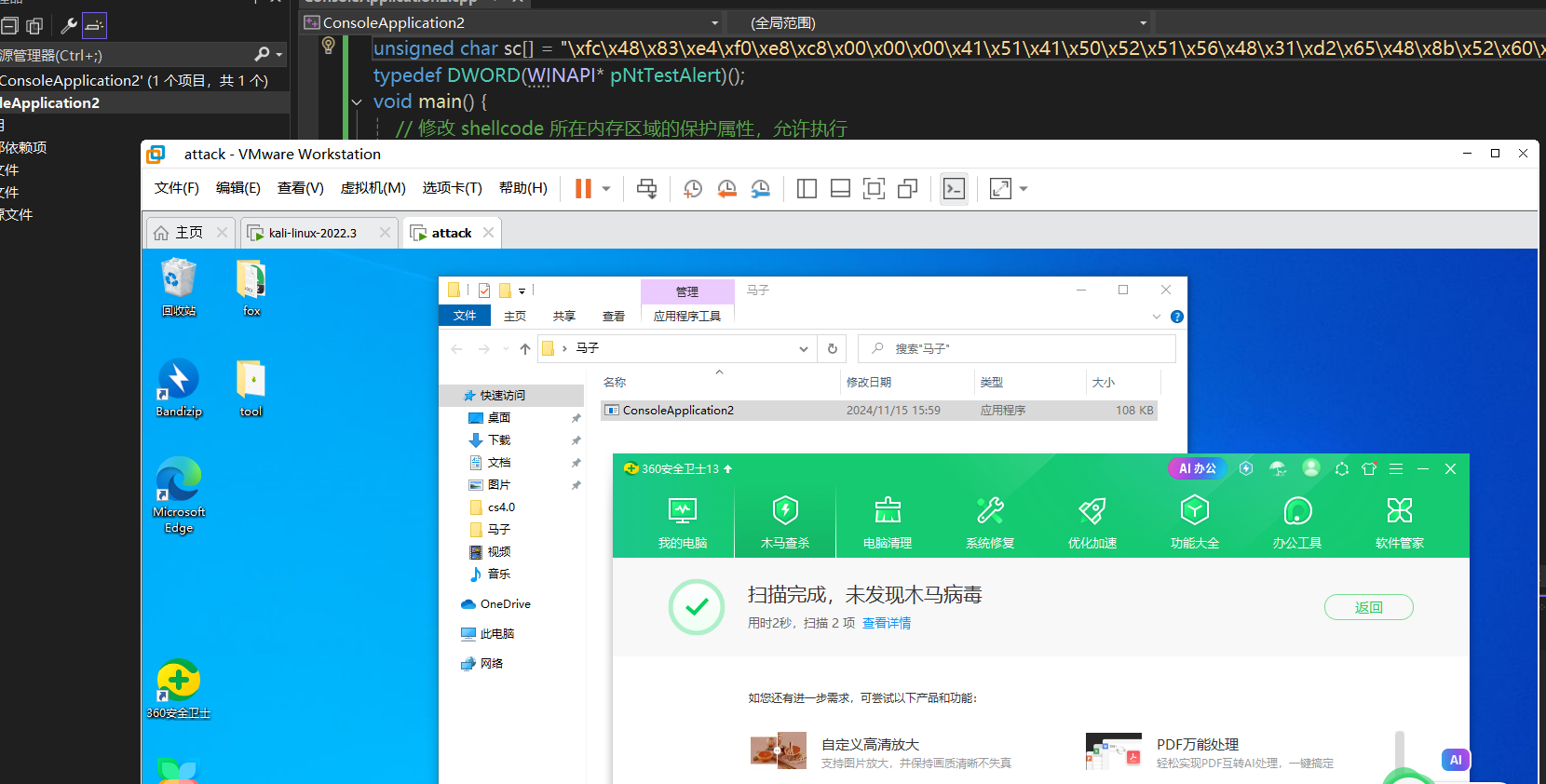Open the 360 hamburger main menu

[x=1396, y=468]
